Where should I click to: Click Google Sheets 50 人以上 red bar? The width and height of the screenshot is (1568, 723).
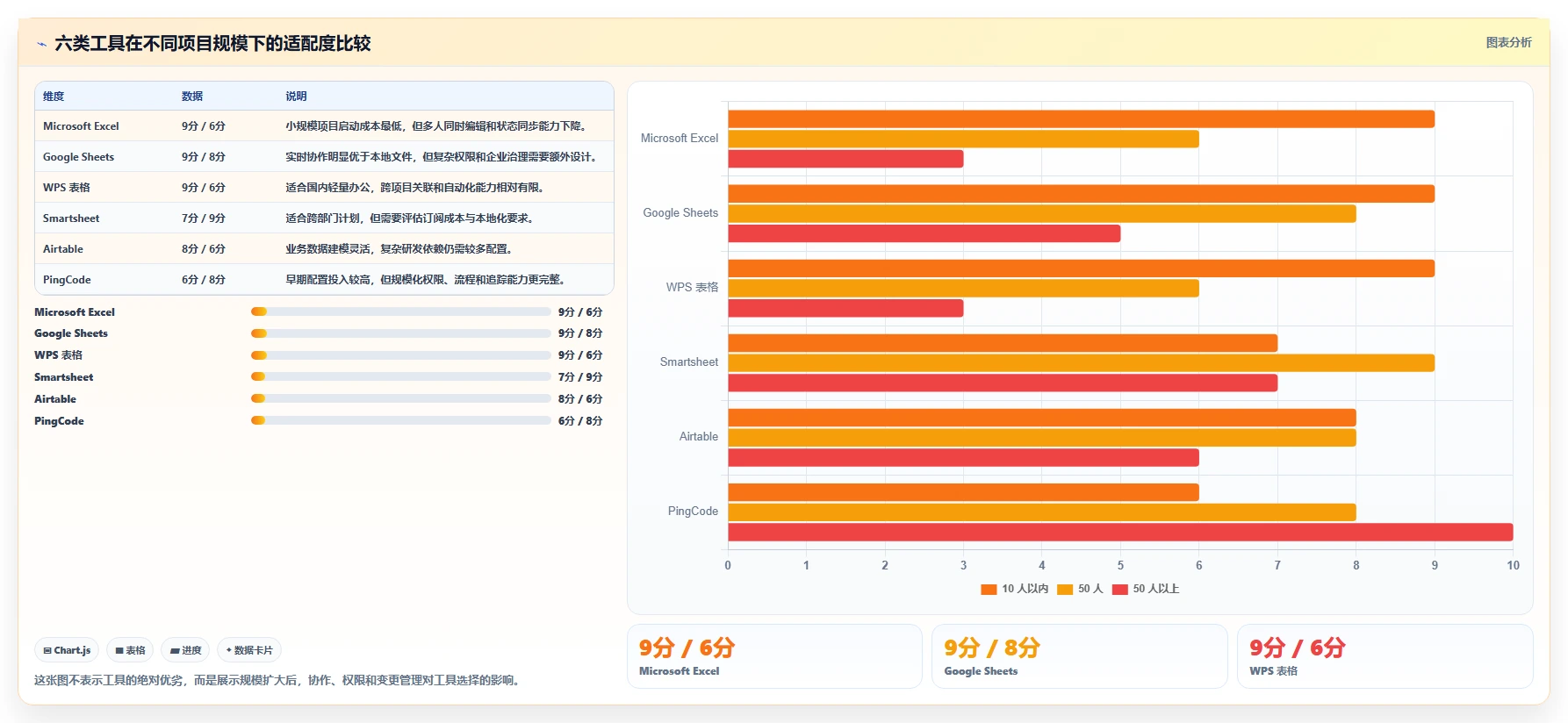point(924,233)
